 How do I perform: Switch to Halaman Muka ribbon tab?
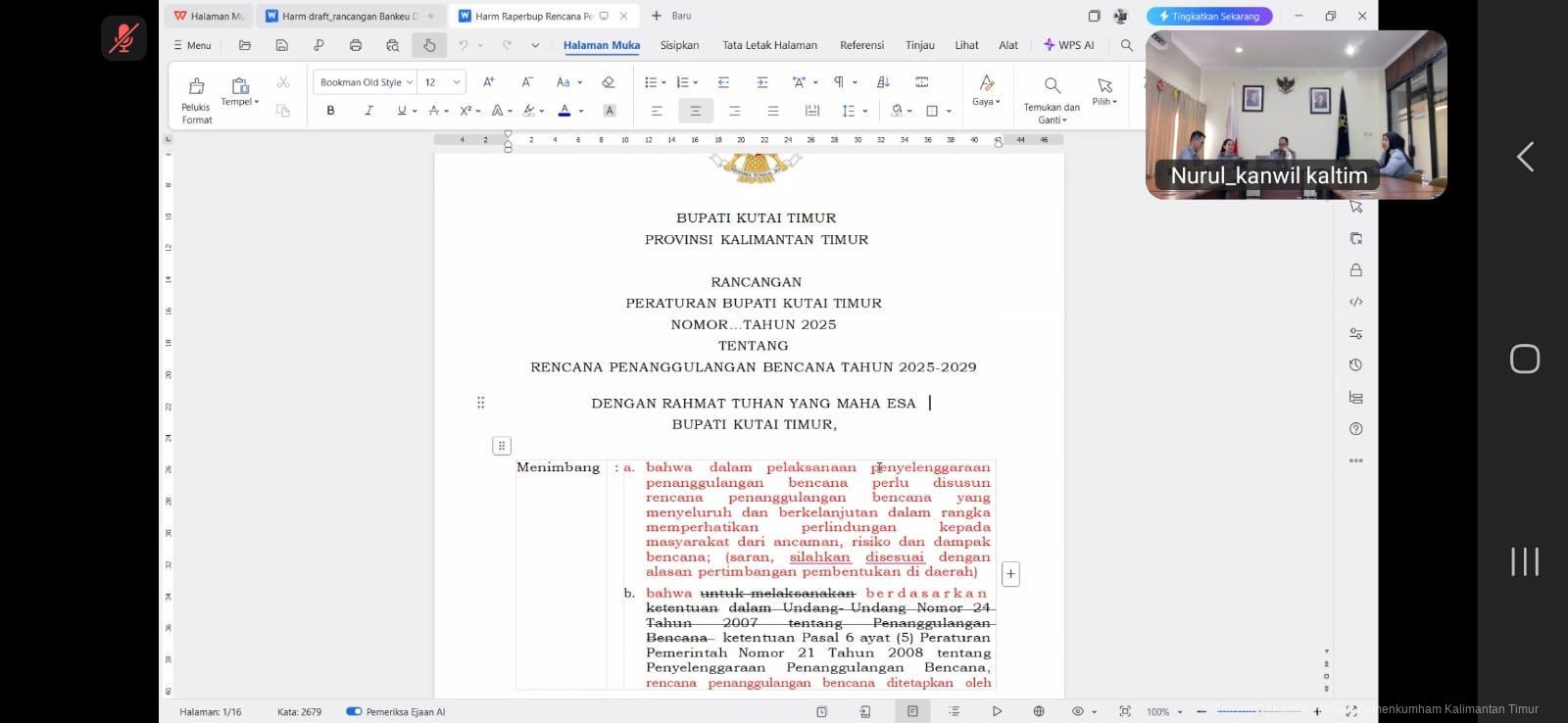tap(602, 45)
